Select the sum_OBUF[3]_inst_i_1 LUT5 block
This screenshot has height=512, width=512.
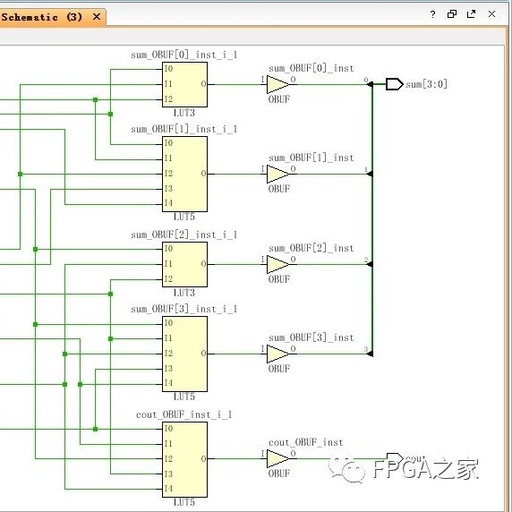click(x=185, y=354)
